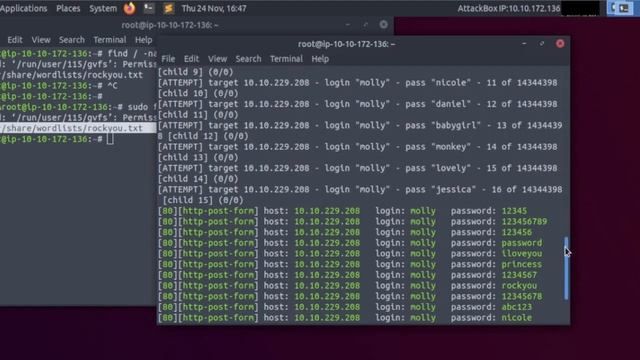Close the back terminal window
The image size is (640, 360).
[x=383, y=24]
